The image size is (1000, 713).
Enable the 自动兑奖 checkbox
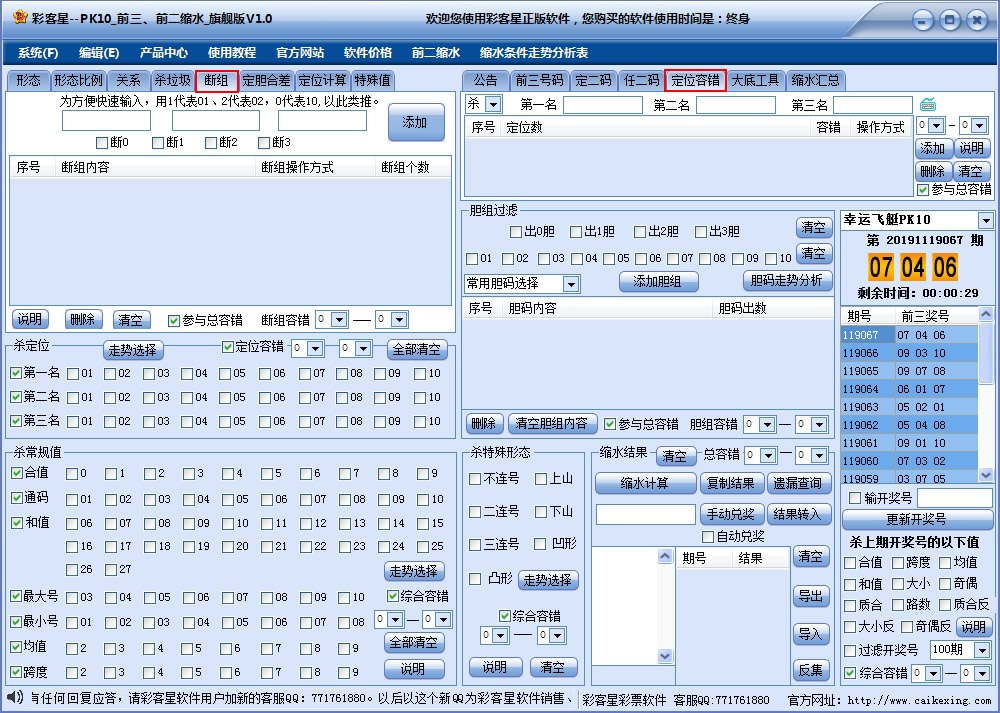[x=706, y=537]
